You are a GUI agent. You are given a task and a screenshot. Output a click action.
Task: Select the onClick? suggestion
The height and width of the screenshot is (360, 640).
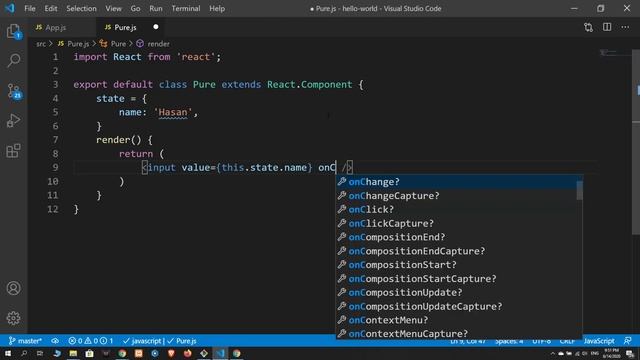pyautogui.click(x=456, y=209)
